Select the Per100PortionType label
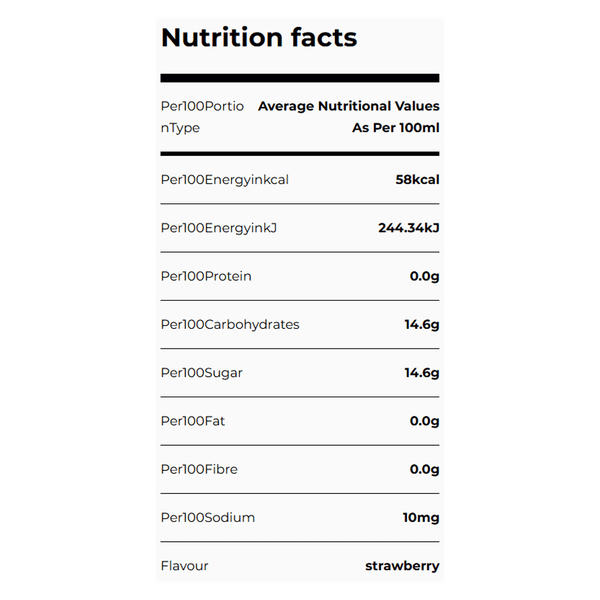The height and width of the screenshot is (600, 600). pyautogui.click(x=201, y=117)
